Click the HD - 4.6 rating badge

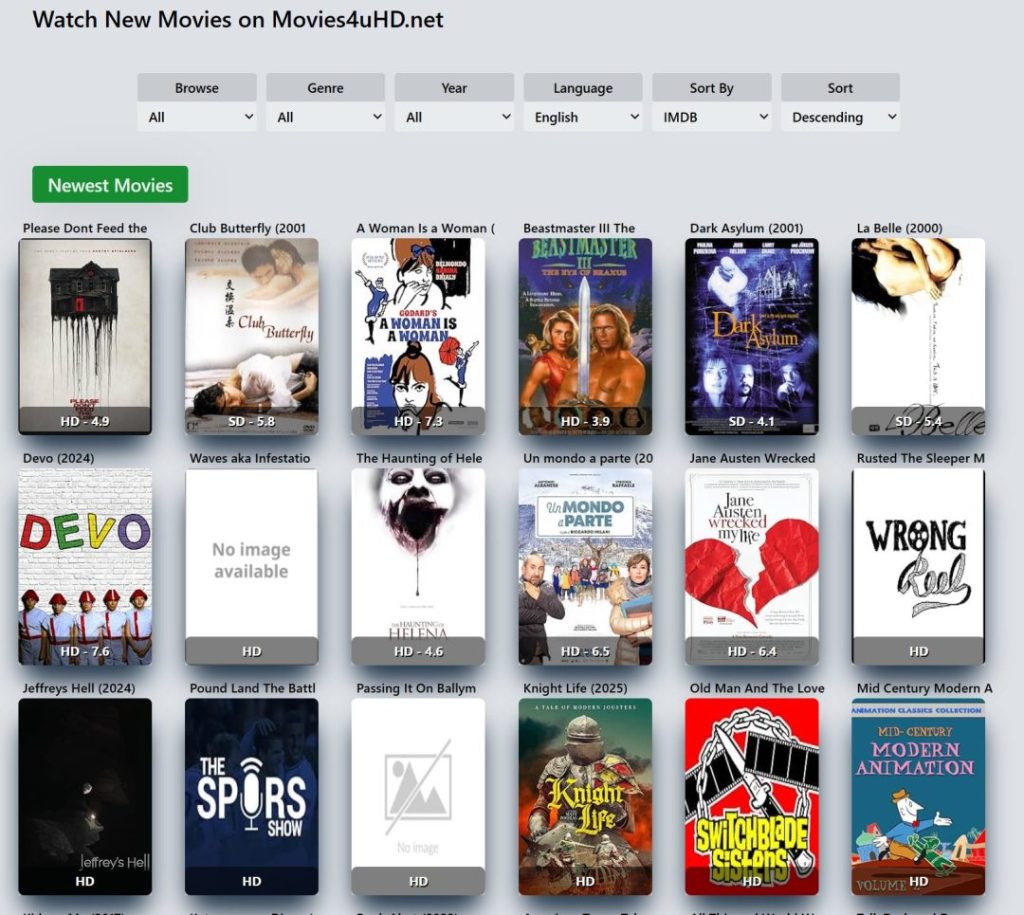(418, 651)
